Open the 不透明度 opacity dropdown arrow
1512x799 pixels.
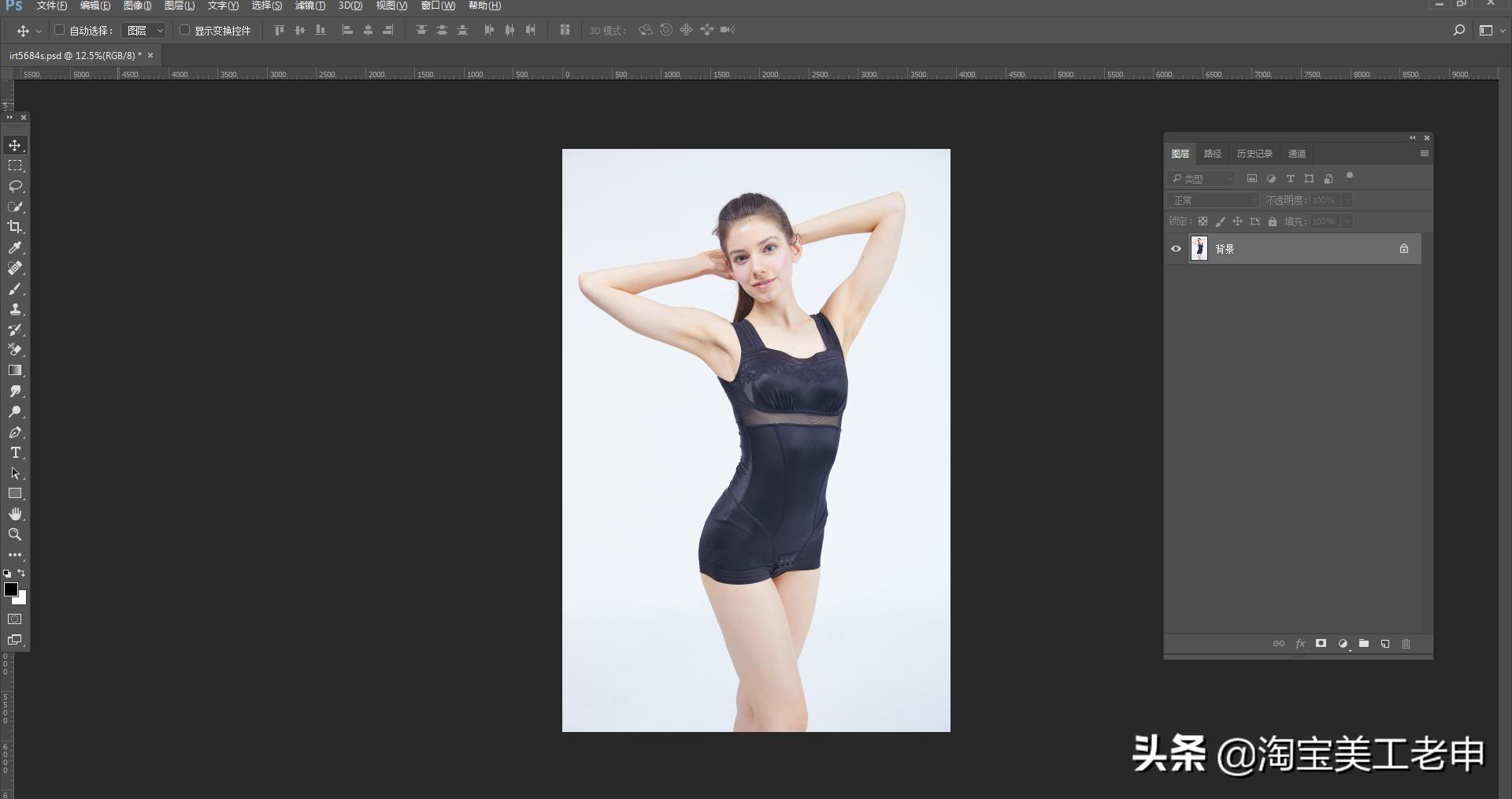[x=1347, y=200]
